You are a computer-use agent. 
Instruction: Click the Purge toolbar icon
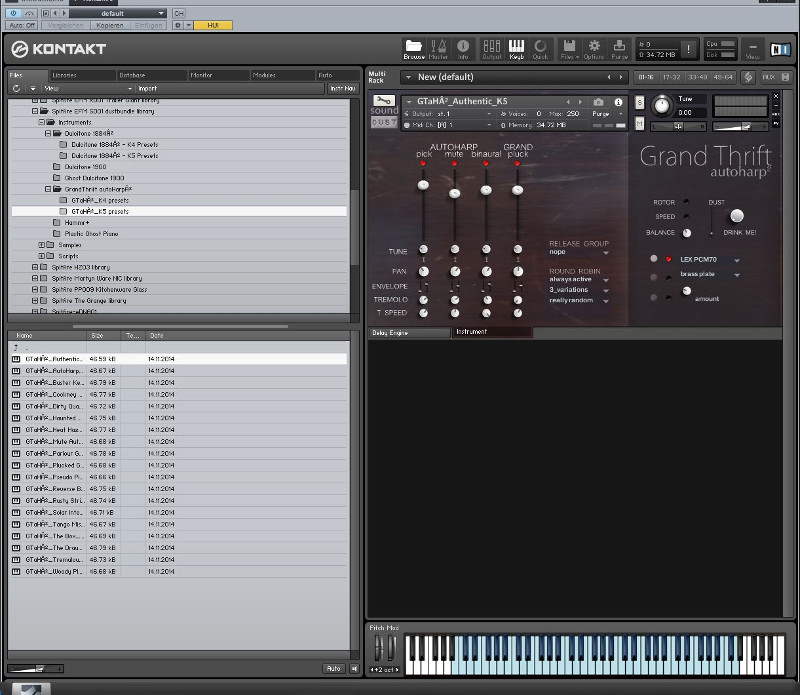619,49
